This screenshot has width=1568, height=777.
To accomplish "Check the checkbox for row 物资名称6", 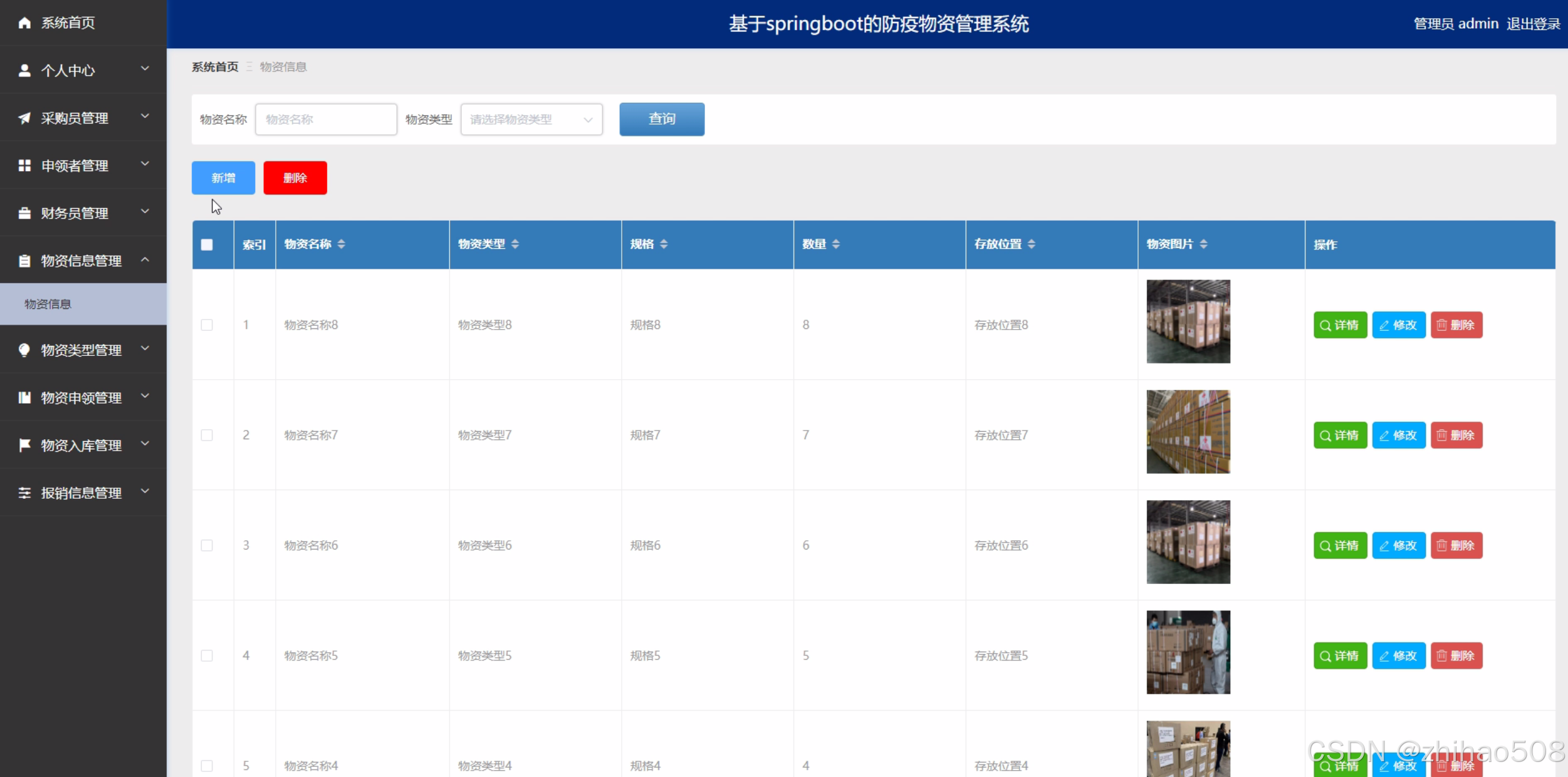I will coord(207,545).
